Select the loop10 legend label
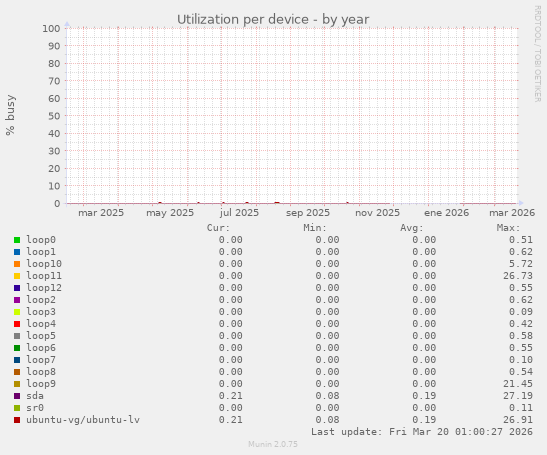Image resolution: width=547 pixels, height=455 pixels. point(44,263)
